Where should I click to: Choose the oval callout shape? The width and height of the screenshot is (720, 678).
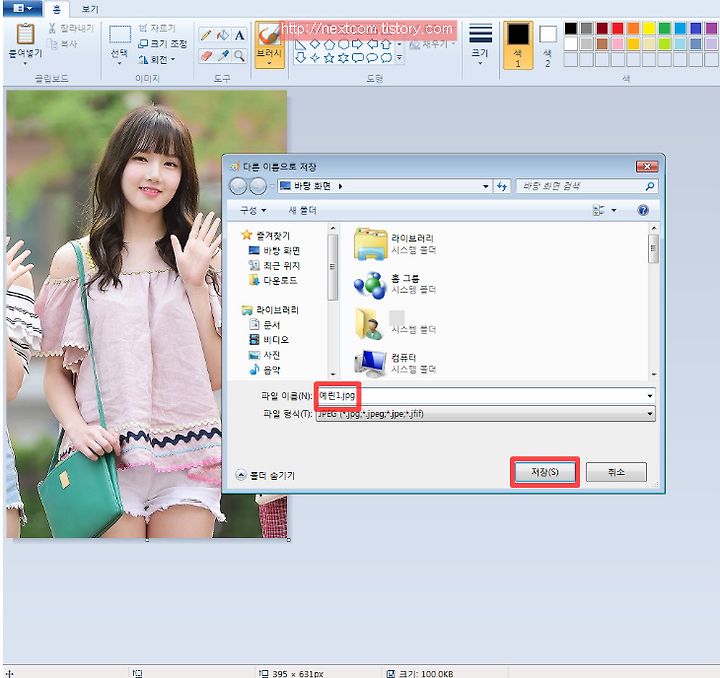(x=372, y=57)
